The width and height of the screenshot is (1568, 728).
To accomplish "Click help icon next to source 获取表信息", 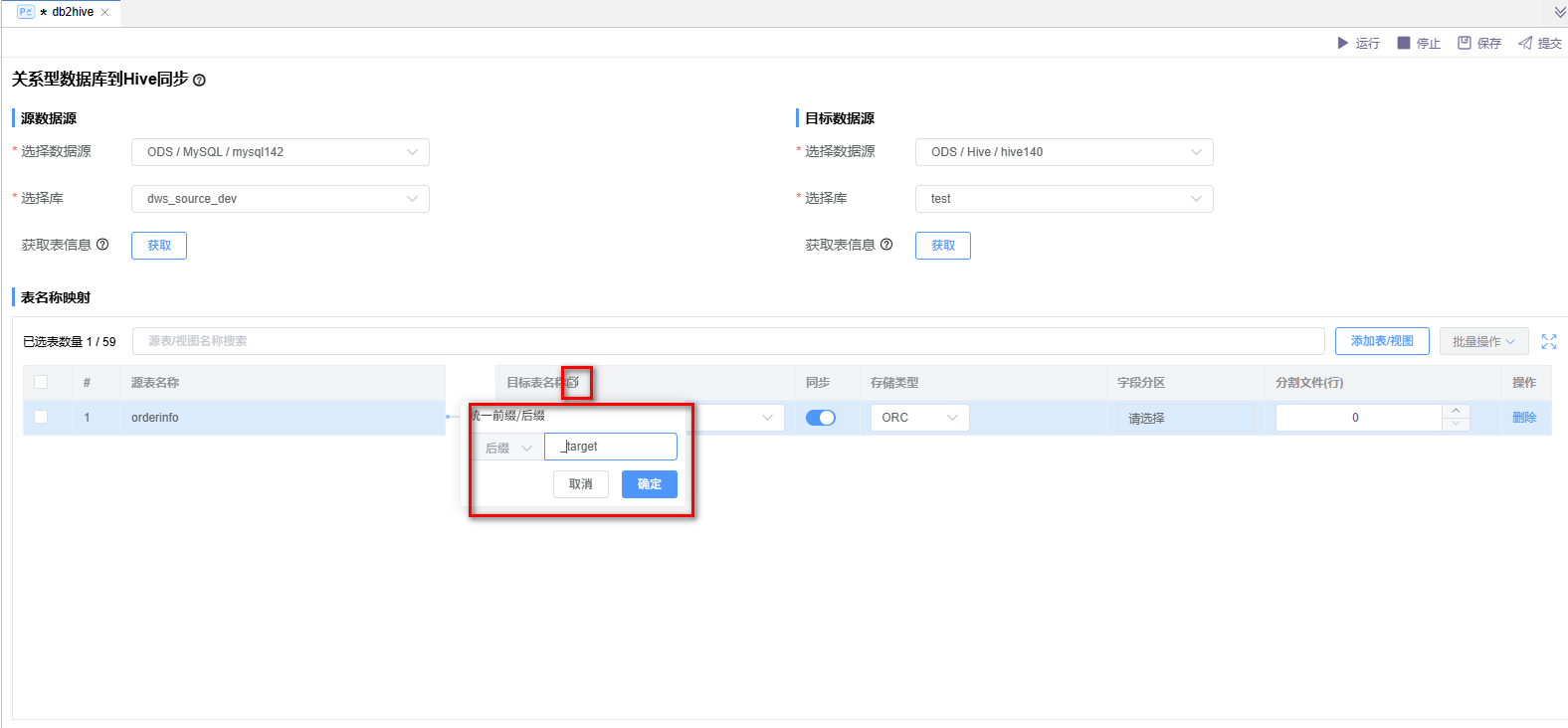I will click(102, 245).
